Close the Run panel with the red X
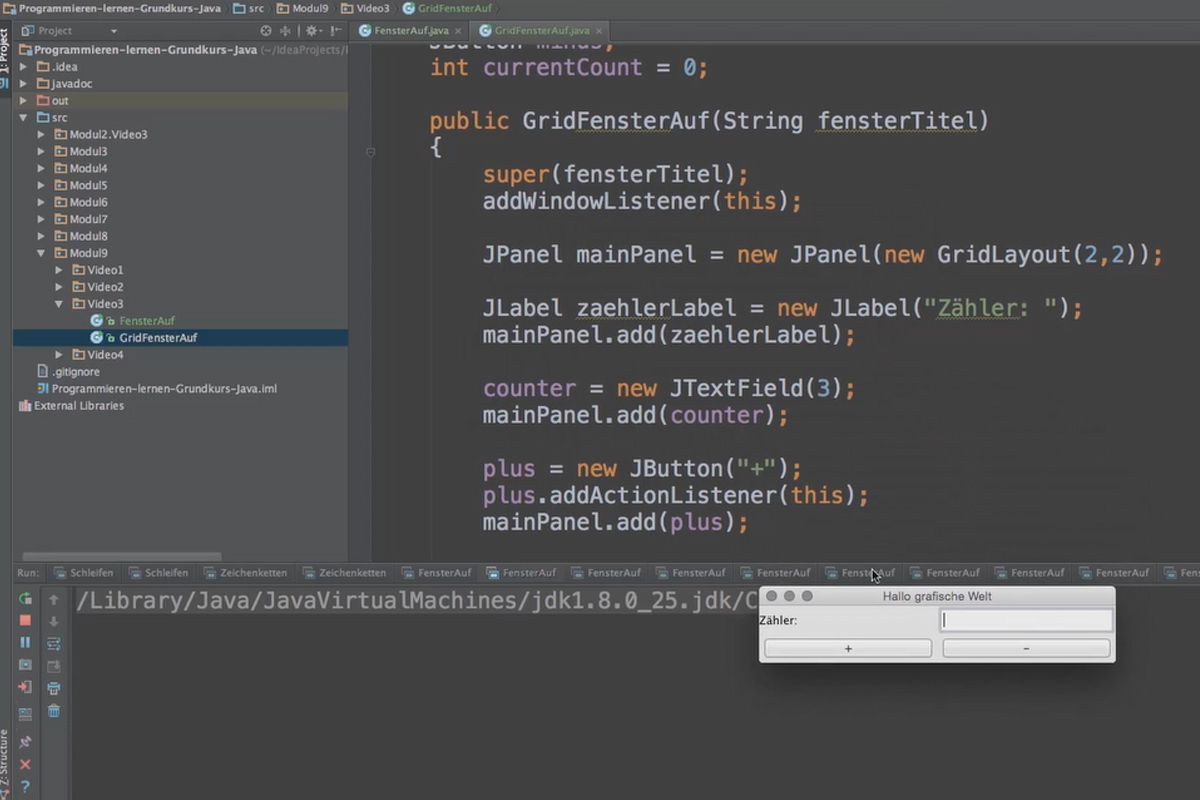 pos(25,764)
